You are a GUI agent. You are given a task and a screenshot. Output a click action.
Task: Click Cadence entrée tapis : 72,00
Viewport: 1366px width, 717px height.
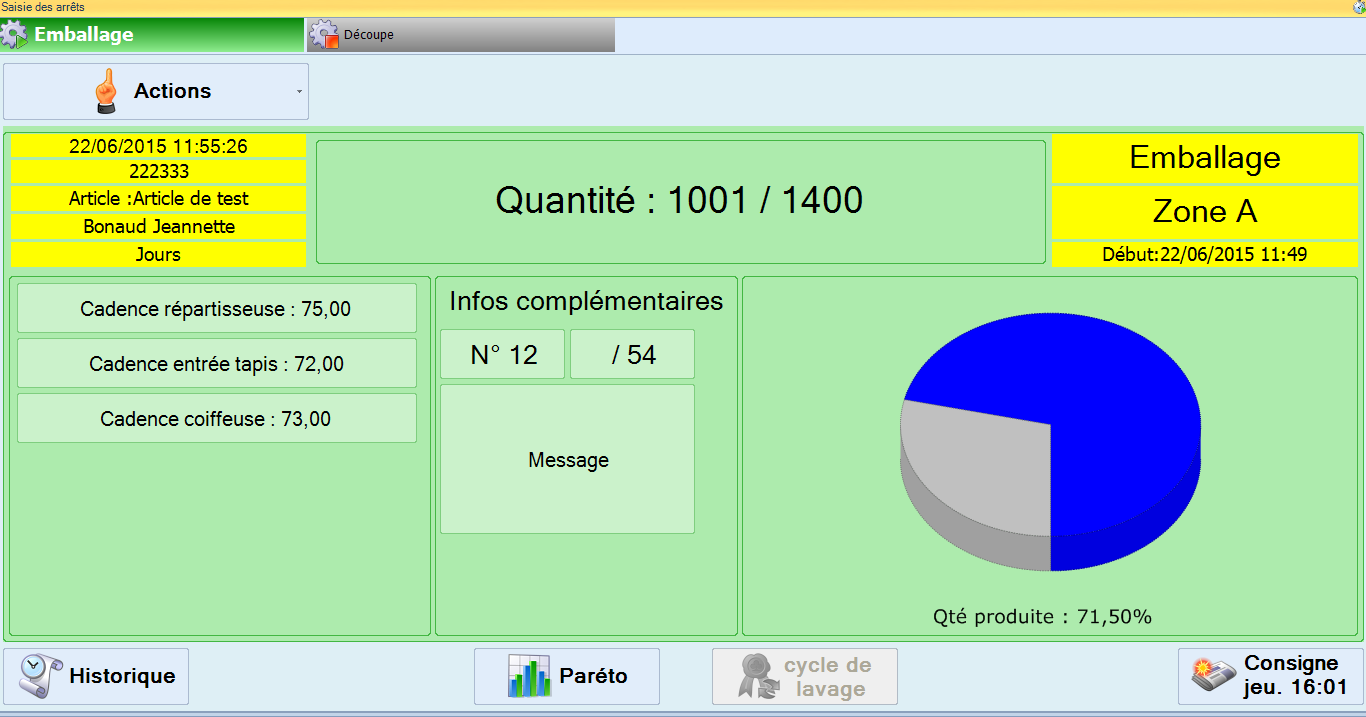(217, 364)
